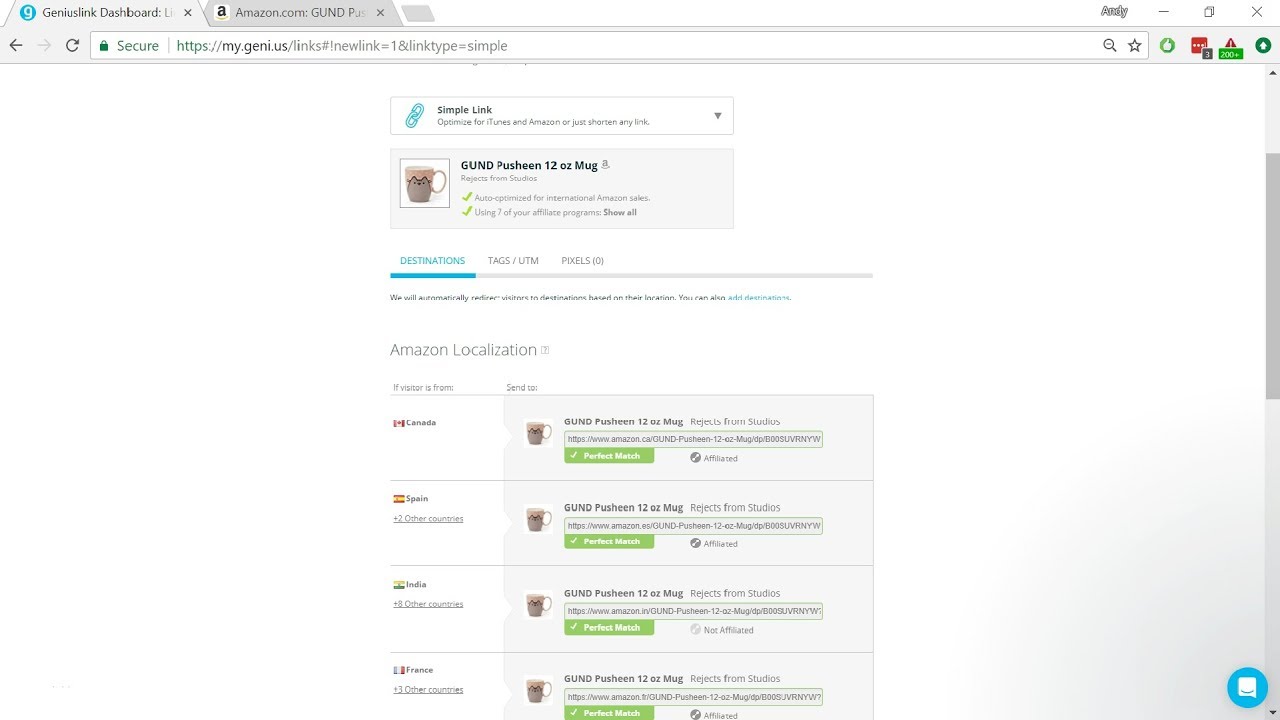Click the mug thumbnail in France row
The image size is (1280, 720).
click(538, 690)
